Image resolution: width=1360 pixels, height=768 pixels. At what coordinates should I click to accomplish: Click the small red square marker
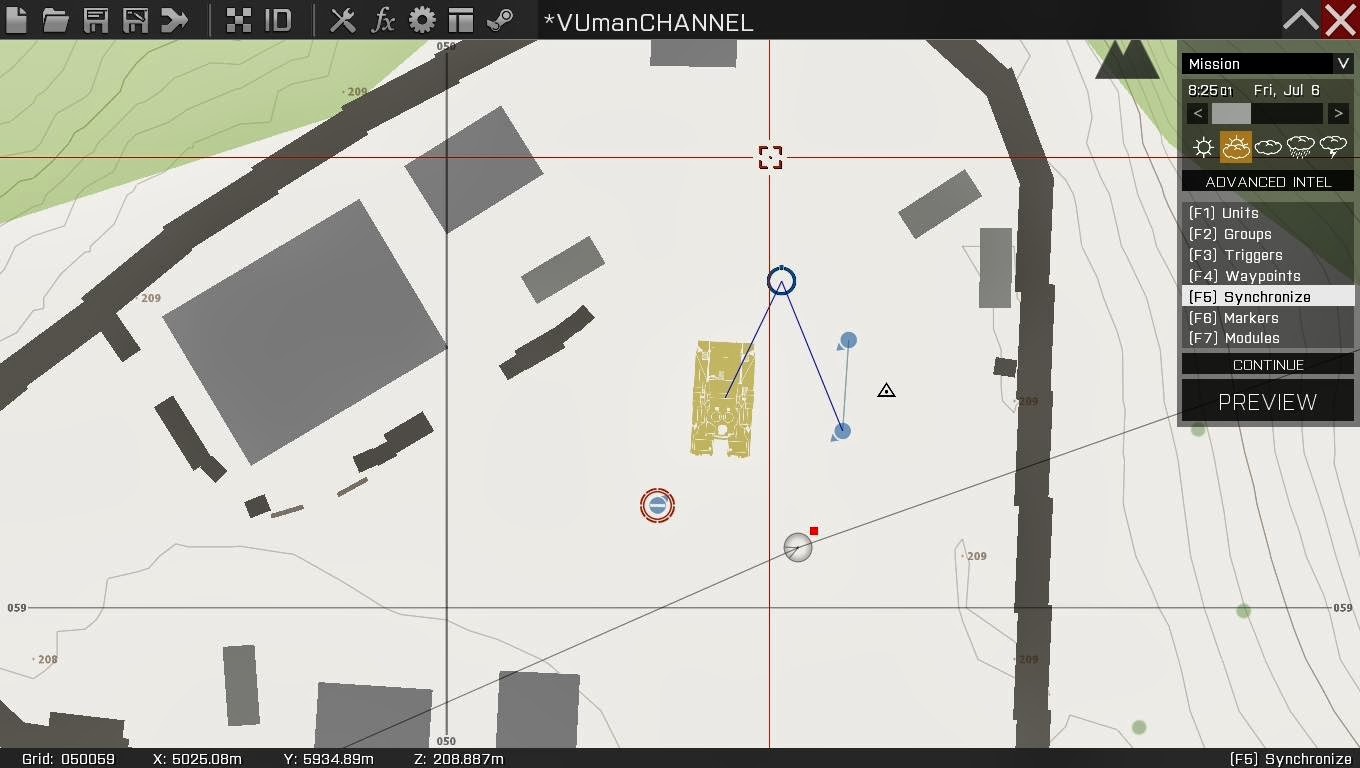point(814,531)
